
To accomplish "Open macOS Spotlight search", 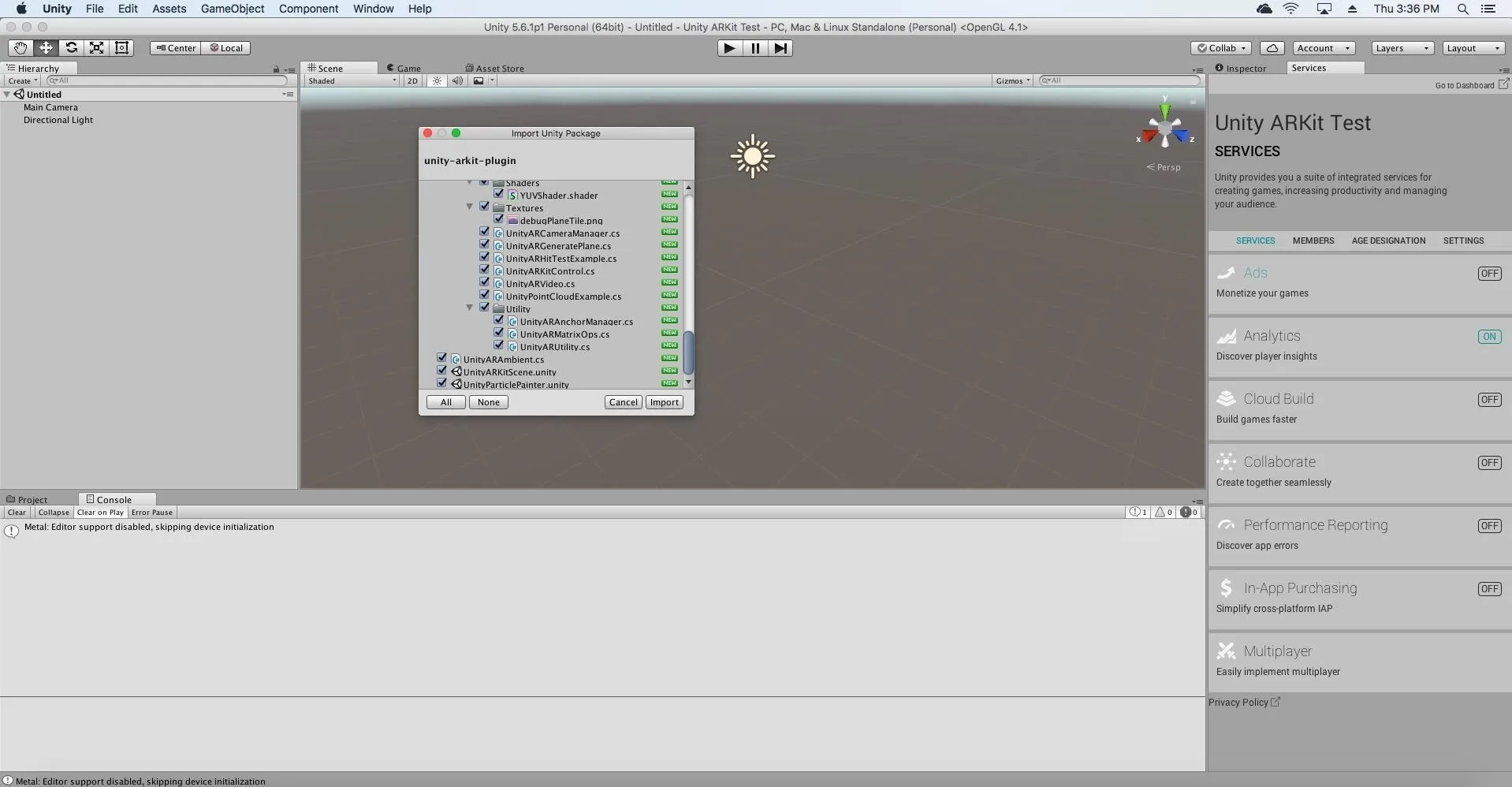I will pyautogui.click(x=1462, y=9).
